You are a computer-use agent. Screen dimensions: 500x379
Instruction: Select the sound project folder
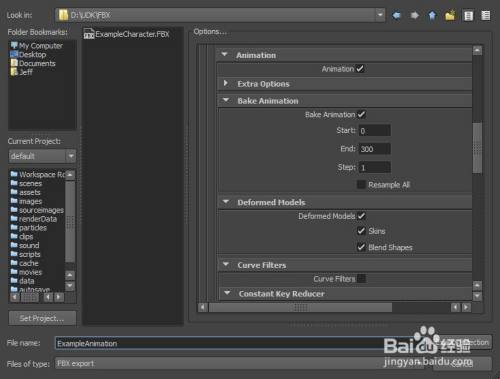(25, 245)
